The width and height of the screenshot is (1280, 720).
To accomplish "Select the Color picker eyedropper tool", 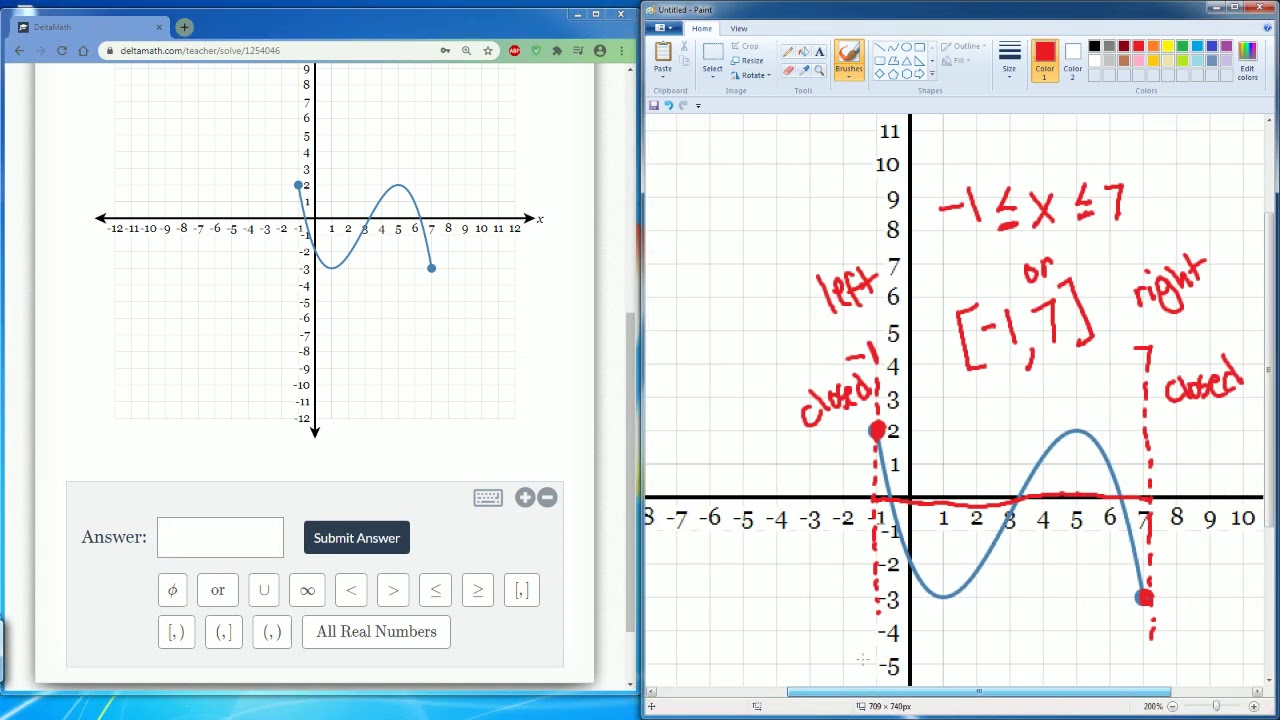I will tap(804, 71).
